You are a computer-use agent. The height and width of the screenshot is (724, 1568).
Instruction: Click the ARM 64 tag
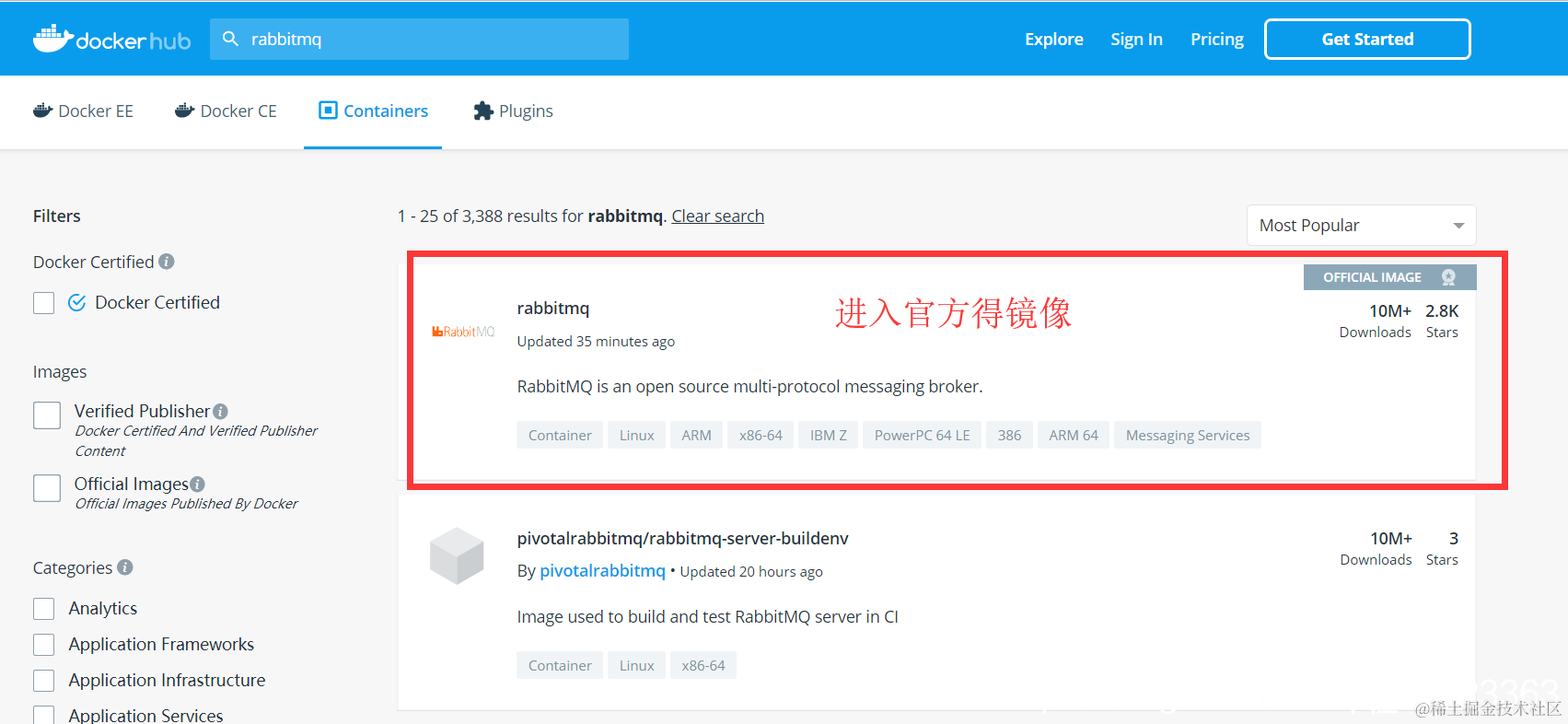[1074, 435]
